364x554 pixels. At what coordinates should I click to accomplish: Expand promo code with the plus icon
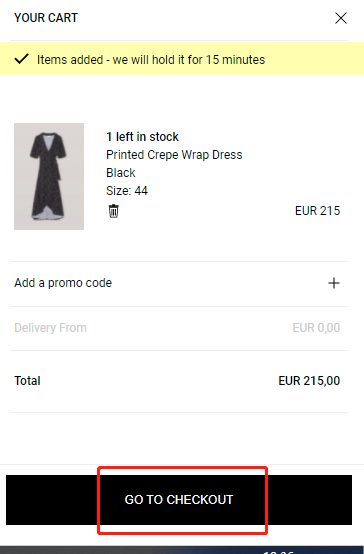(x=334, y=283)
